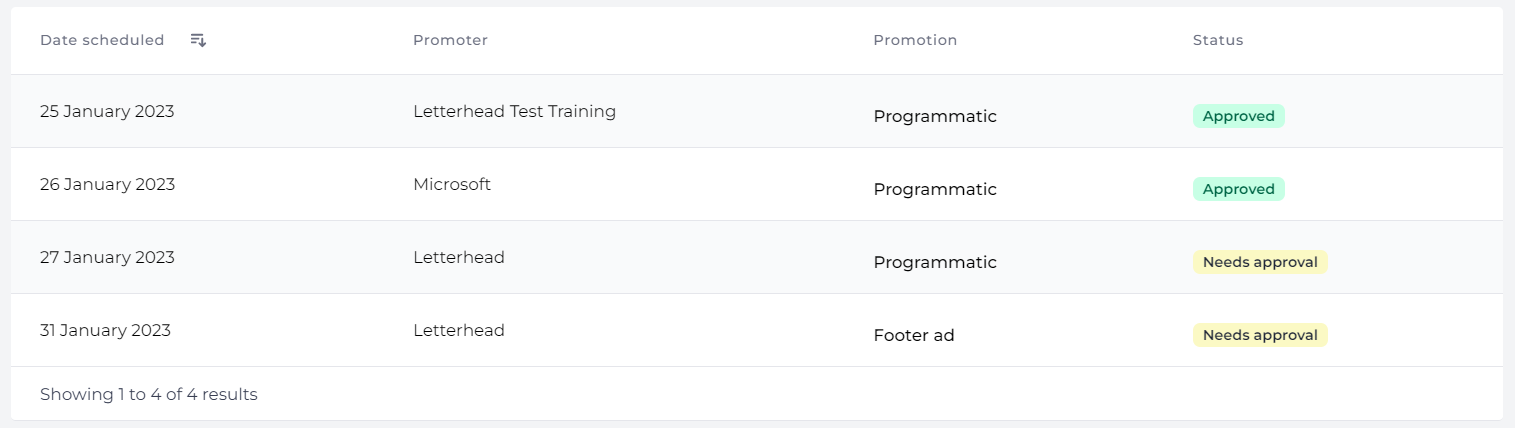
Task: Click Needs approval badge for Footer ad
Action: pos(1260,335)
